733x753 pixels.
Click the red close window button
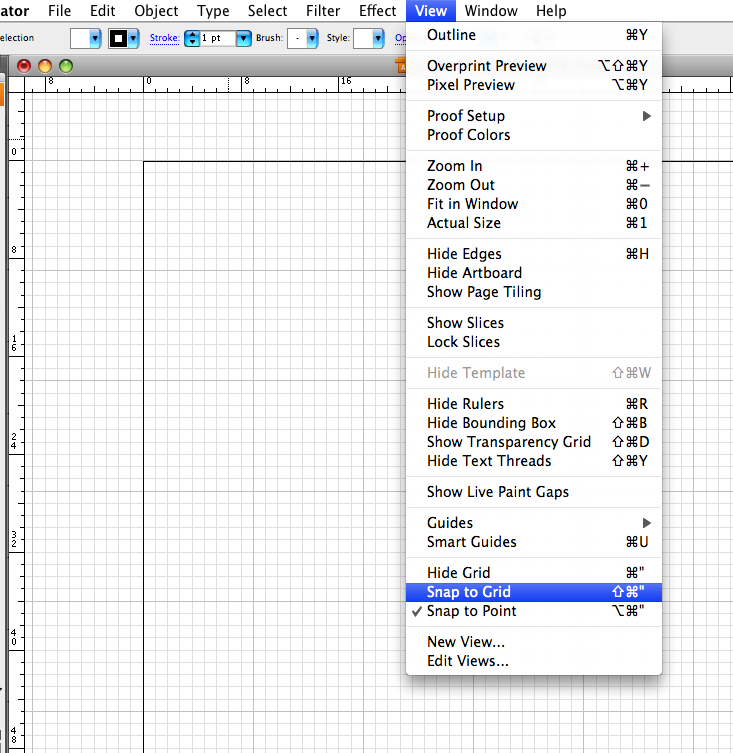point(24,66)
